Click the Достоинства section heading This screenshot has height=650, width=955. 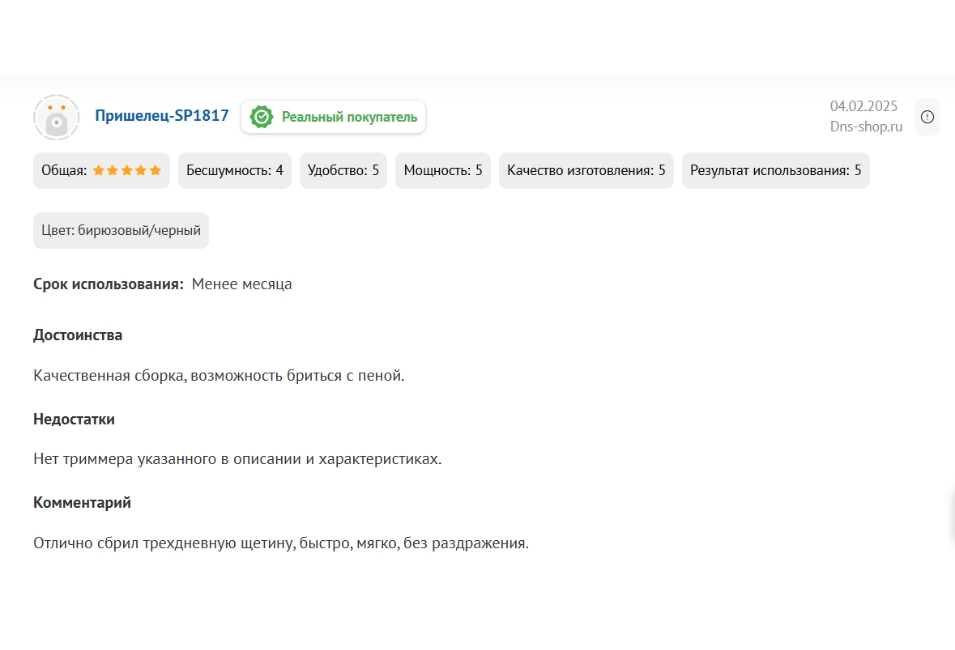(x=78, y=335)
